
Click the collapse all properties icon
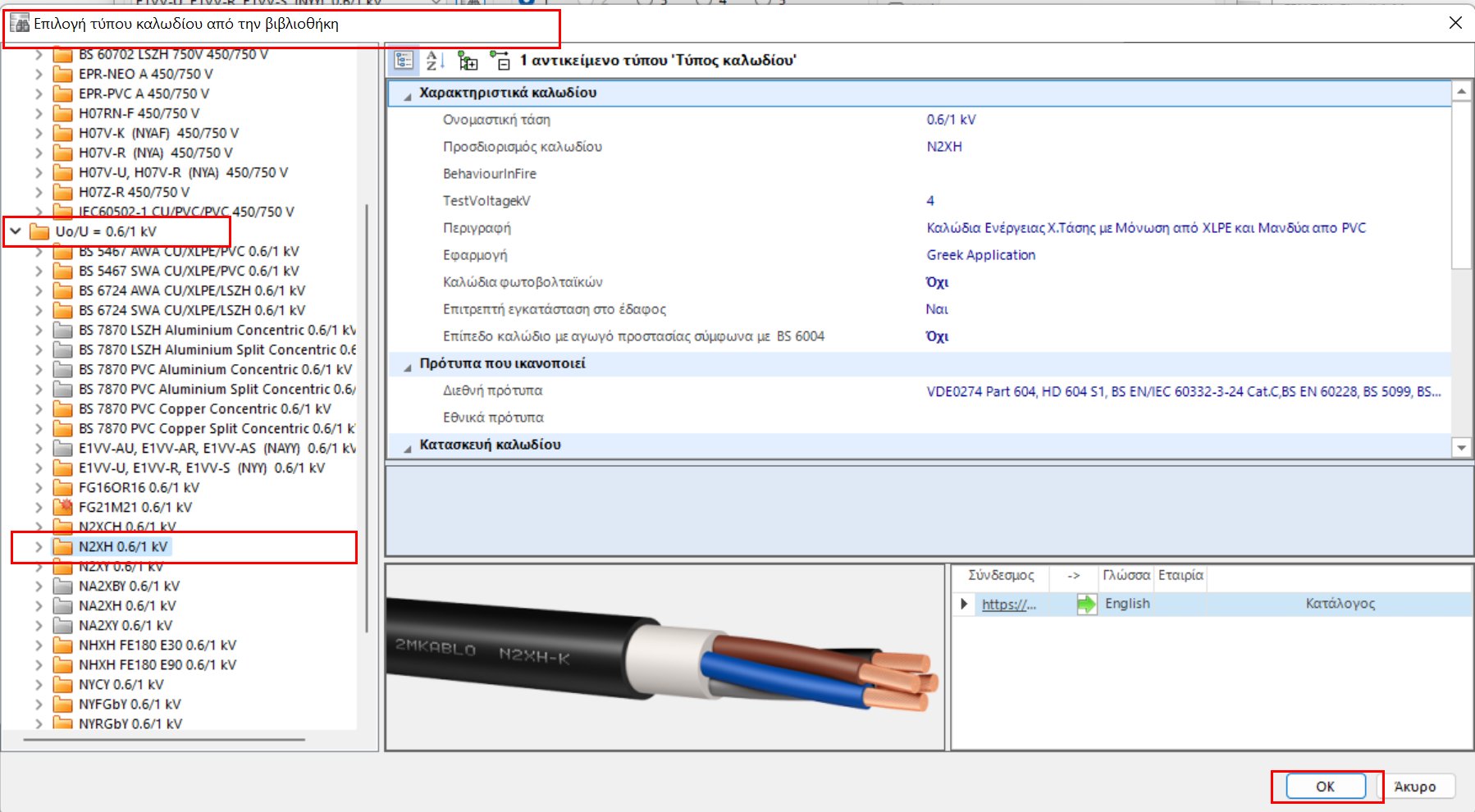click(499, 59)
